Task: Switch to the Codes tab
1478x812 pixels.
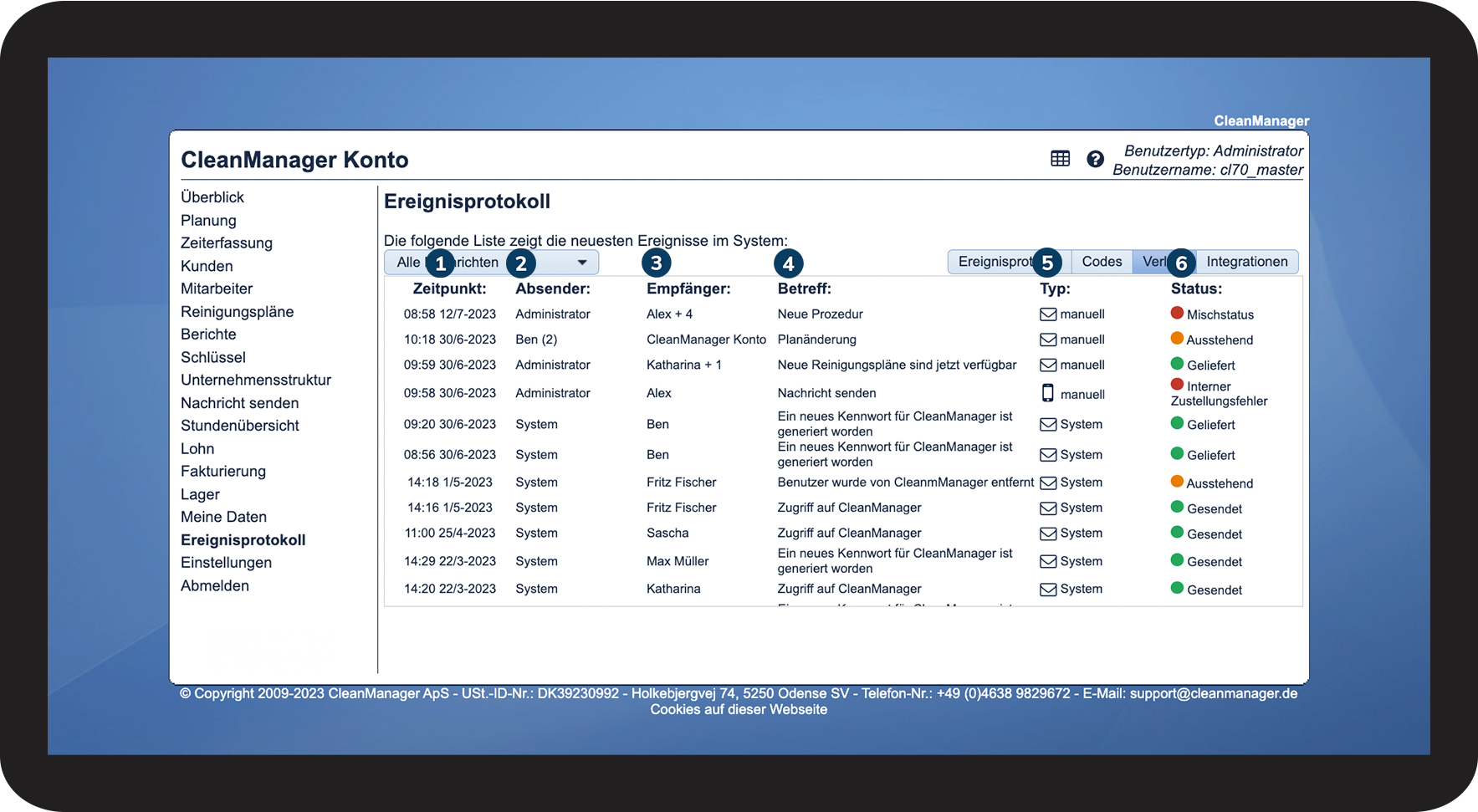Action: click(1102, 262)
